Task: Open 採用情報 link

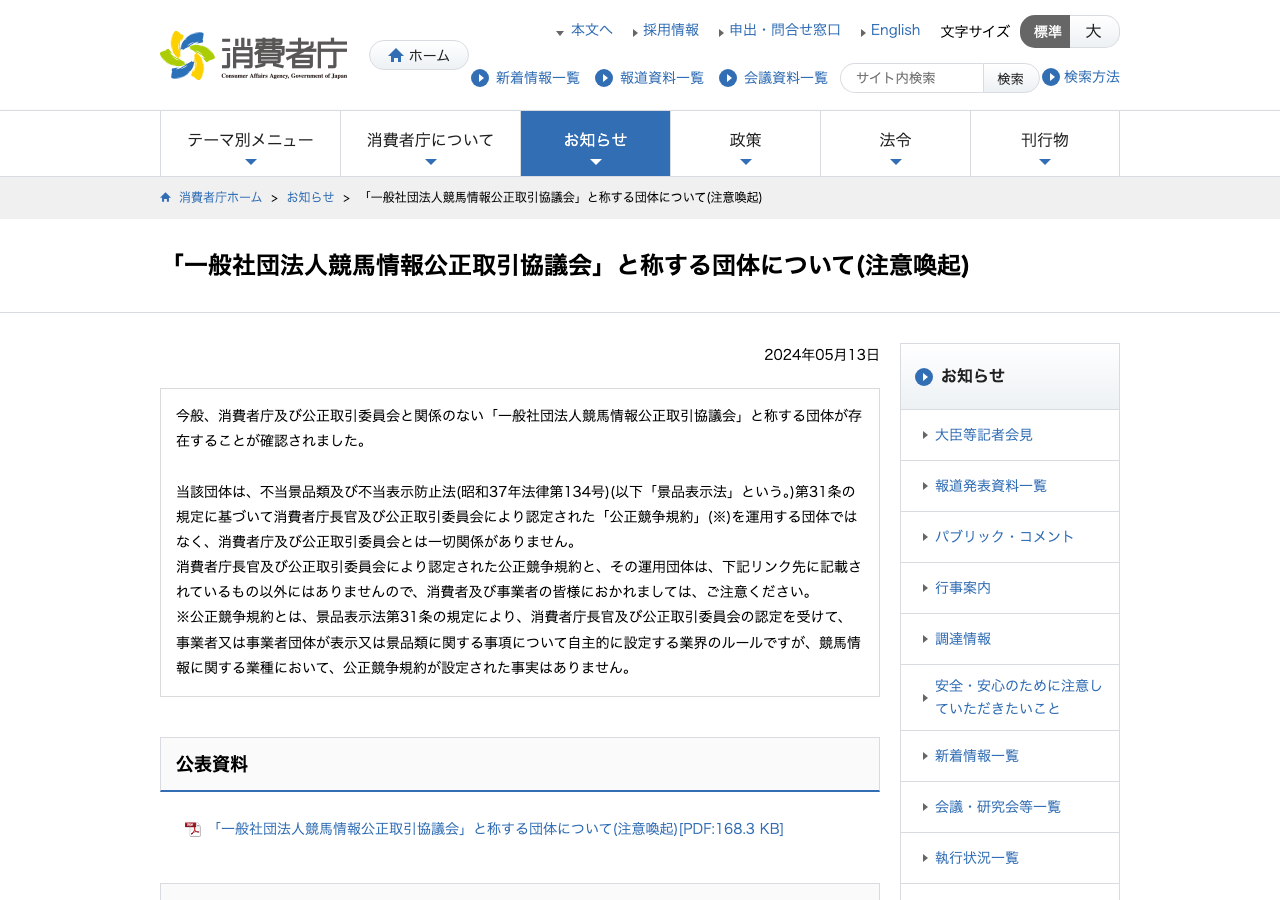Action: coord(671,30)
